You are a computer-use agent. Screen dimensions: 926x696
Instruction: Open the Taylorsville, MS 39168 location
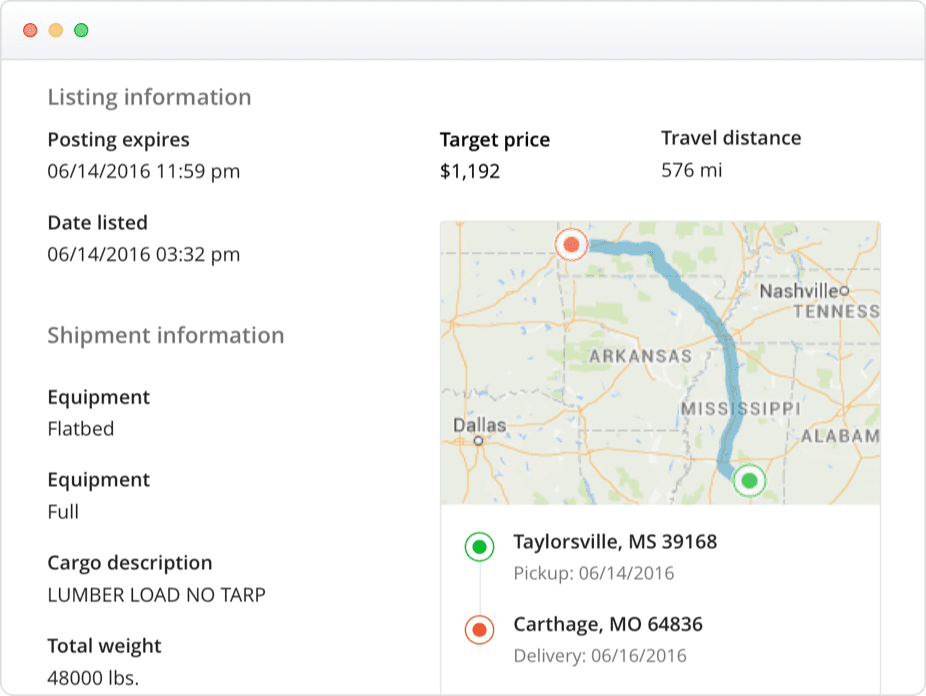(615, 541)
